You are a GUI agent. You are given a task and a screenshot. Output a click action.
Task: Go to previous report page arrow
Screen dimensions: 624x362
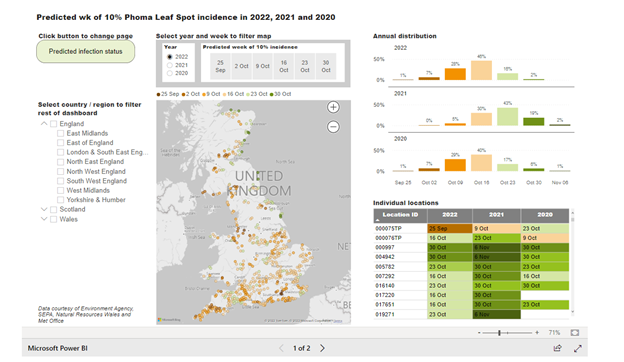coord(281,348)
